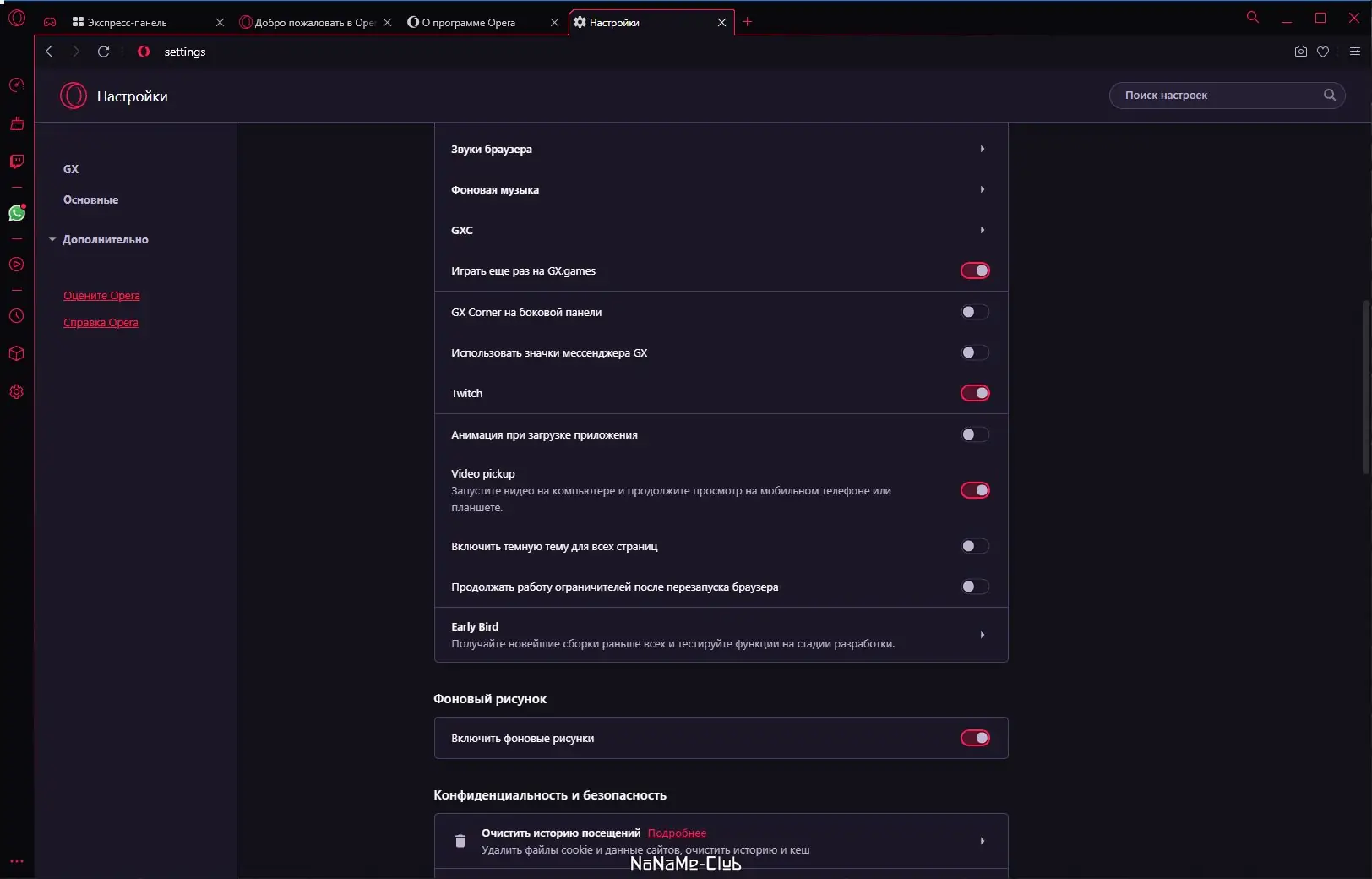Open GX Control speedometer in sidebar
This screenshot has width=1372, height=879.
click(x=16, y=85)
